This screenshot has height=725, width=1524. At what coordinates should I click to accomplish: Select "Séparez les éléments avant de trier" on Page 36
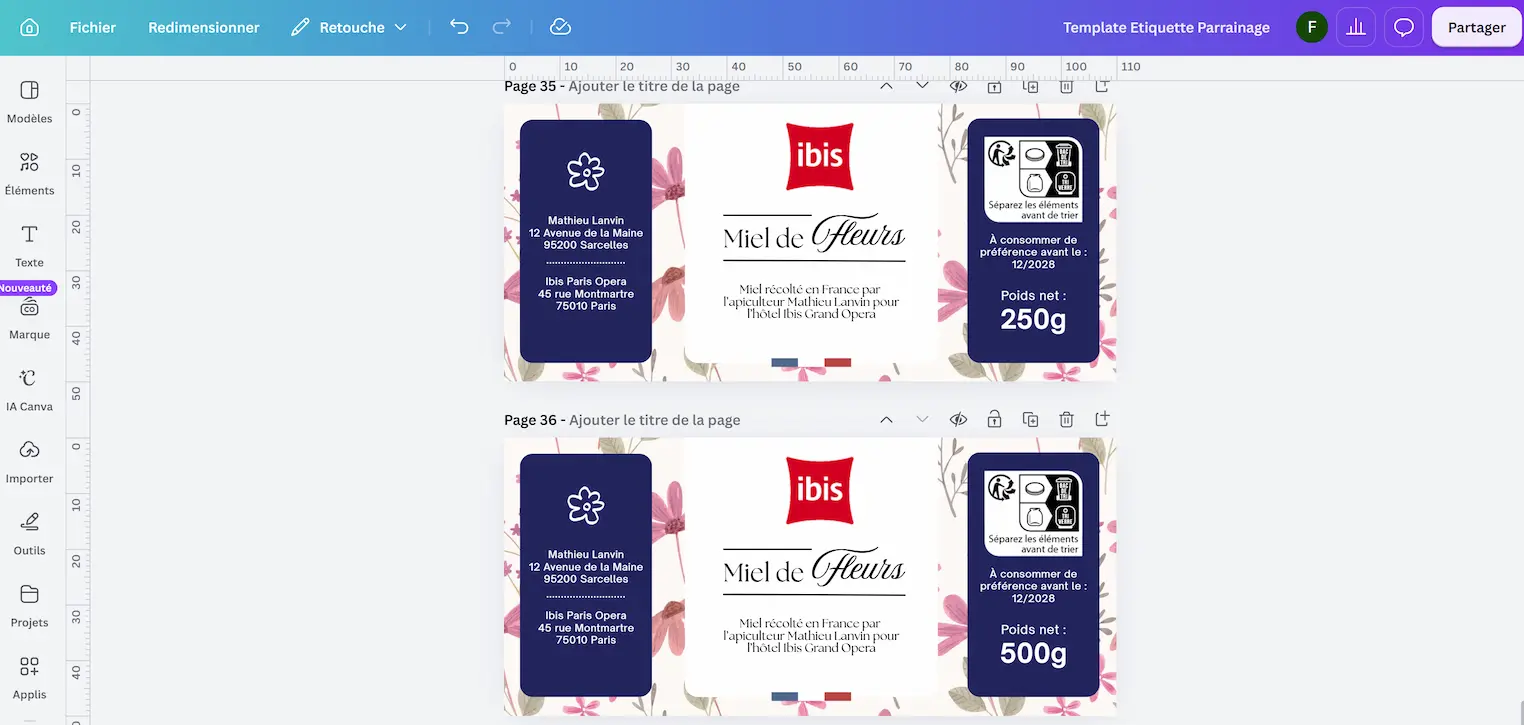1034,544
